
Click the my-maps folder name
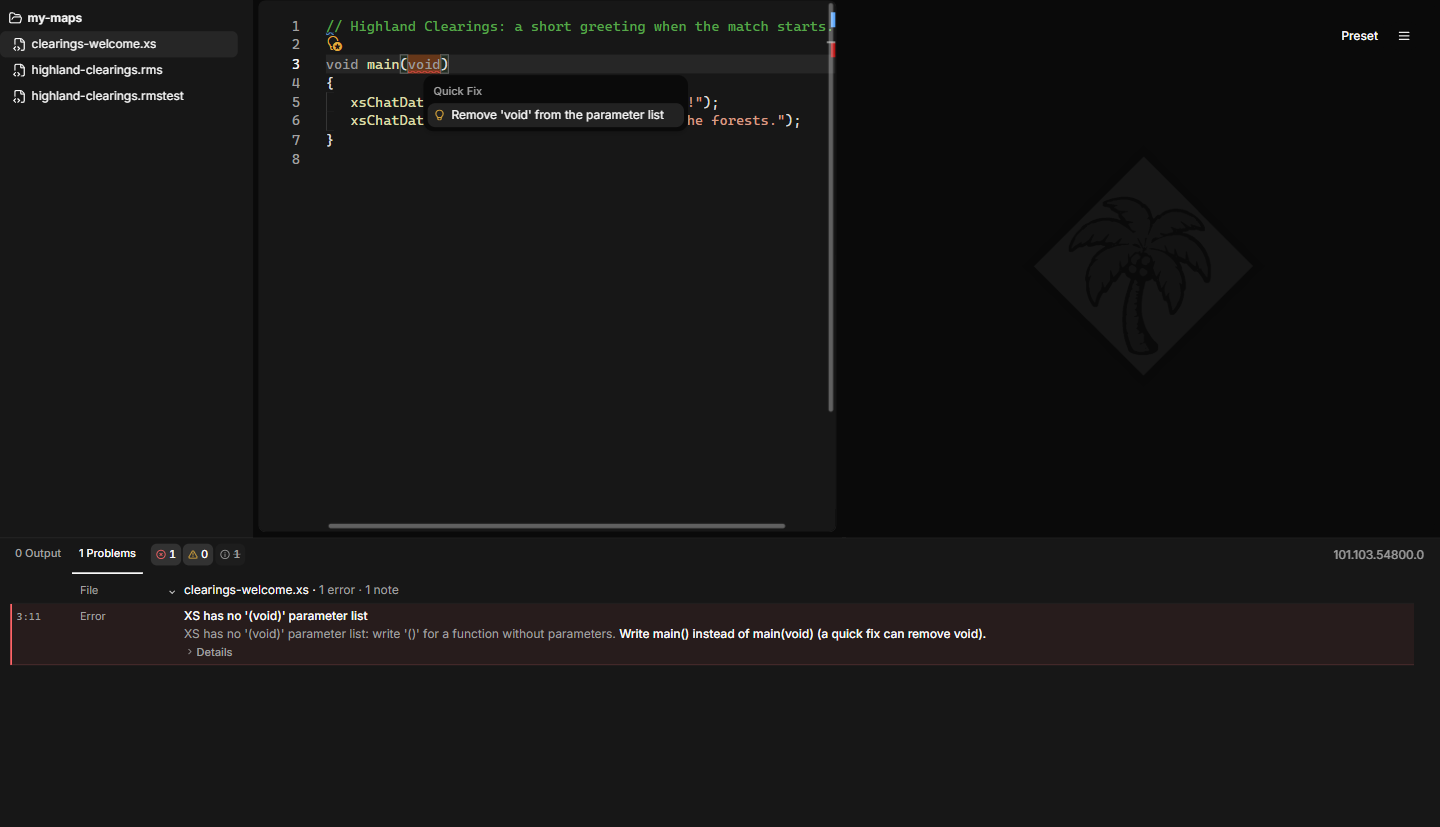pos(55,18)
